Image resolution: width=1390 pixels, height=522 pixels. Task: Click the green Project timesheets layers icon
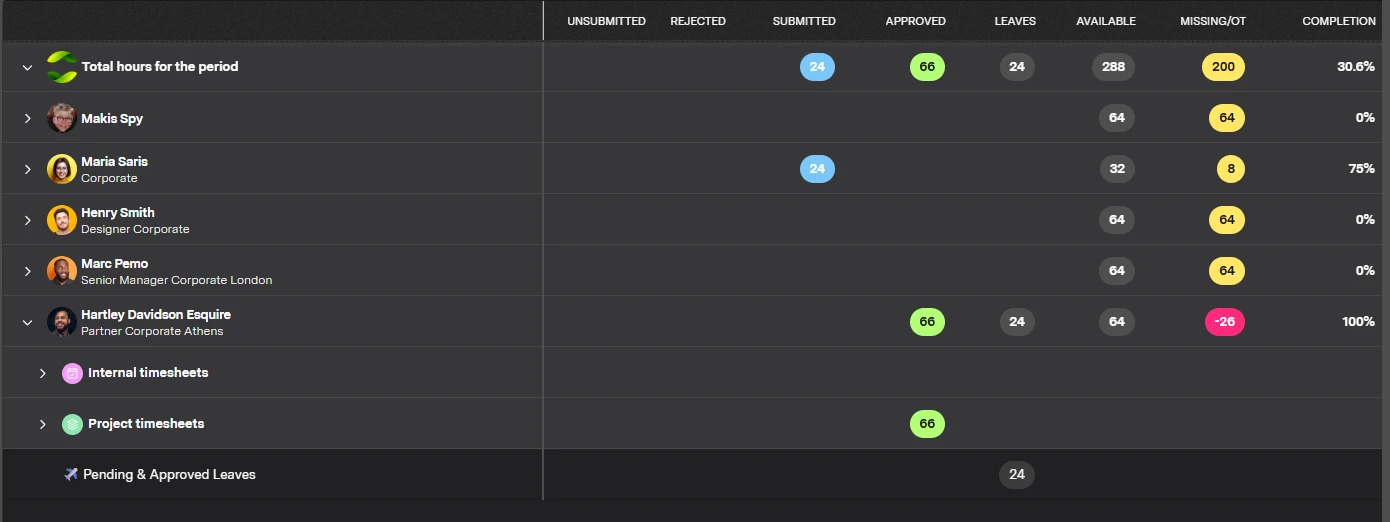(x=72, y=424)
